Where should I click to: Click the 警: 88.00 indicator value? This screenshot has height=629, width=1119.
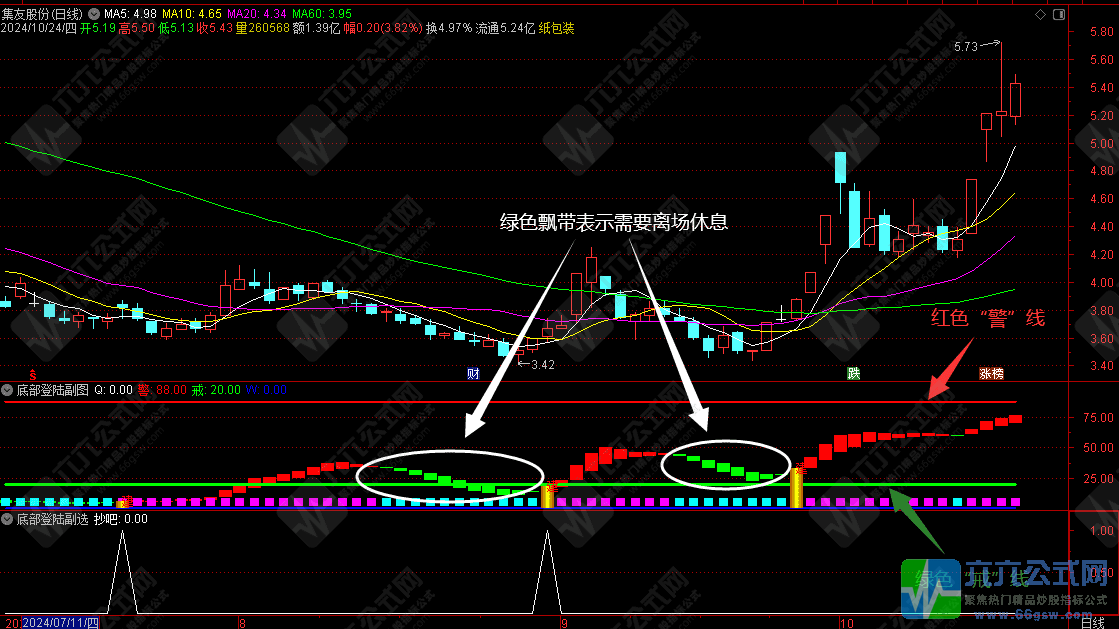(162, 390)
